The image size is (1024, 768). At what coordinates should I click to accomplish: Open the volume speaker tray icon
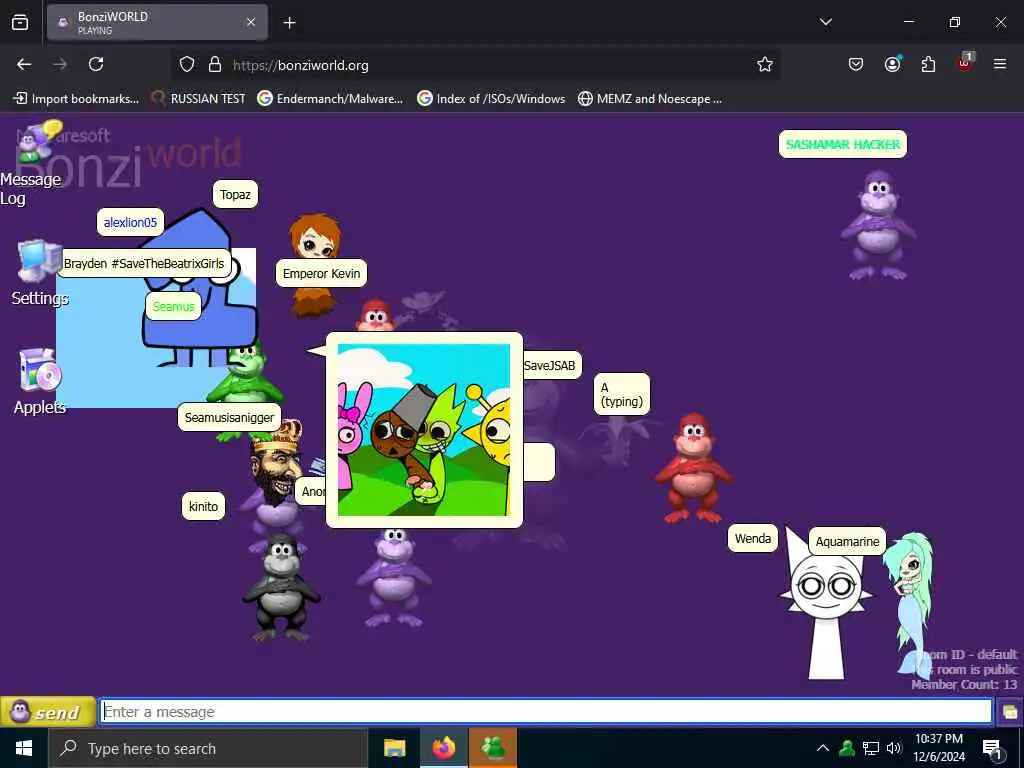[893, 748]
